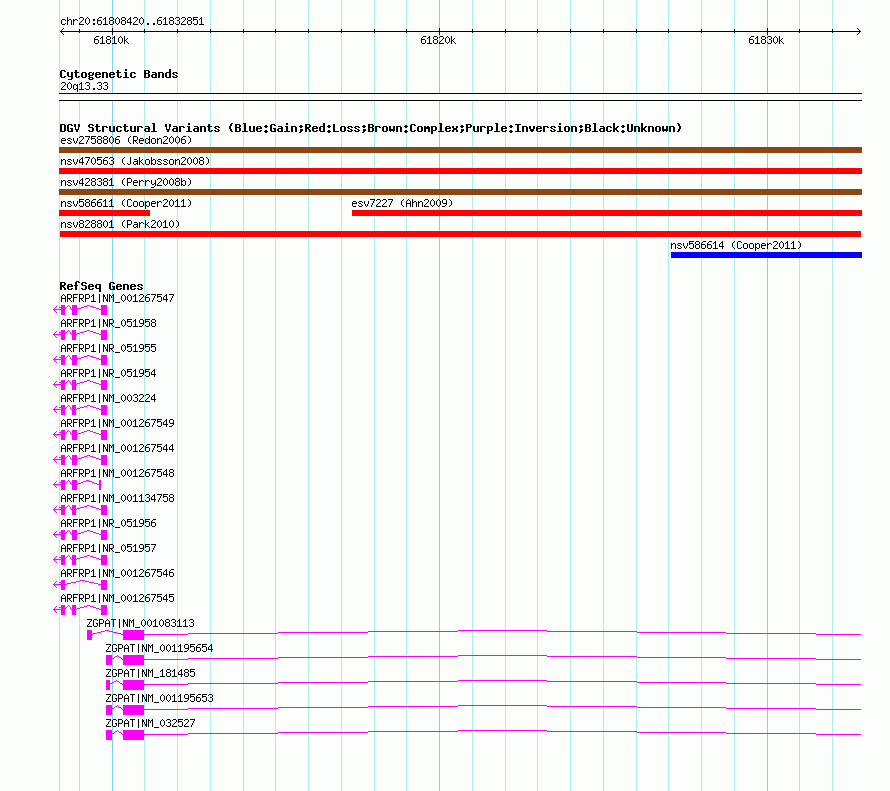Image resolution: width=890 pixels, height=791 pixels.
Task: Open ZGPAT|NM_181485 transcript label
Action: [x=150, y=672]
